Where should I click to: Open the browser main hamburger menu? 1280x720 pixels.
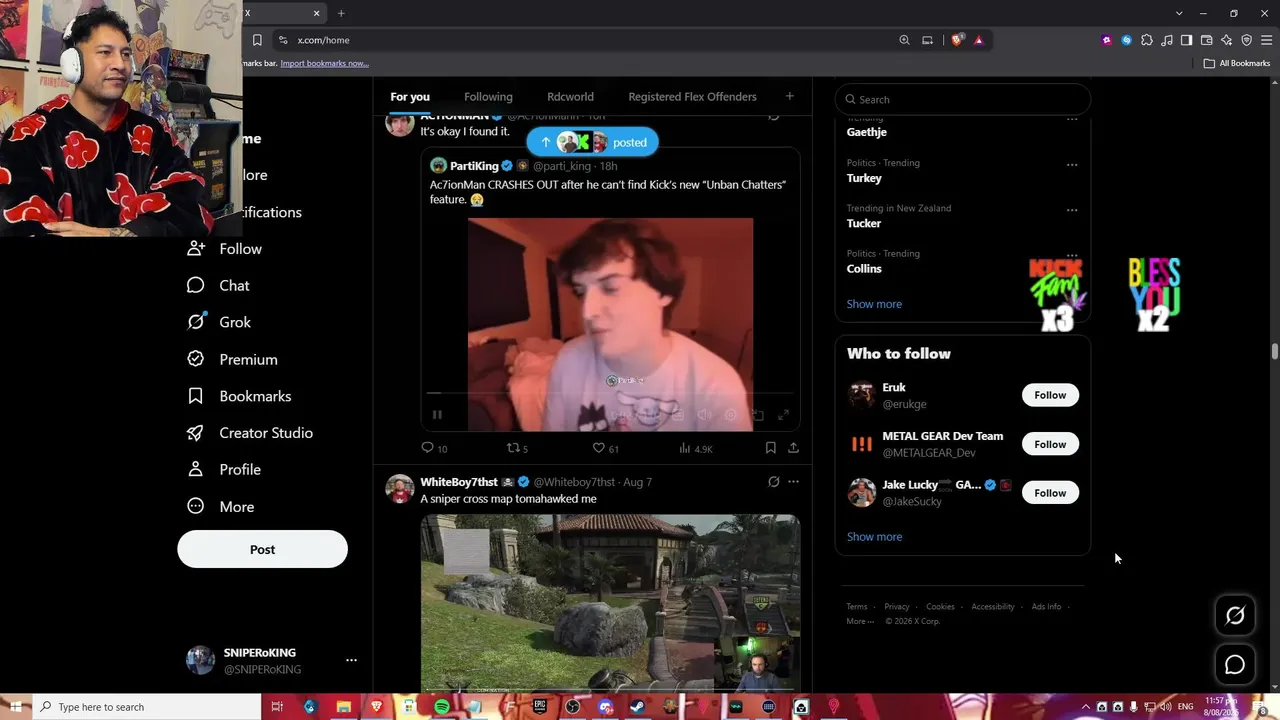1266,40
